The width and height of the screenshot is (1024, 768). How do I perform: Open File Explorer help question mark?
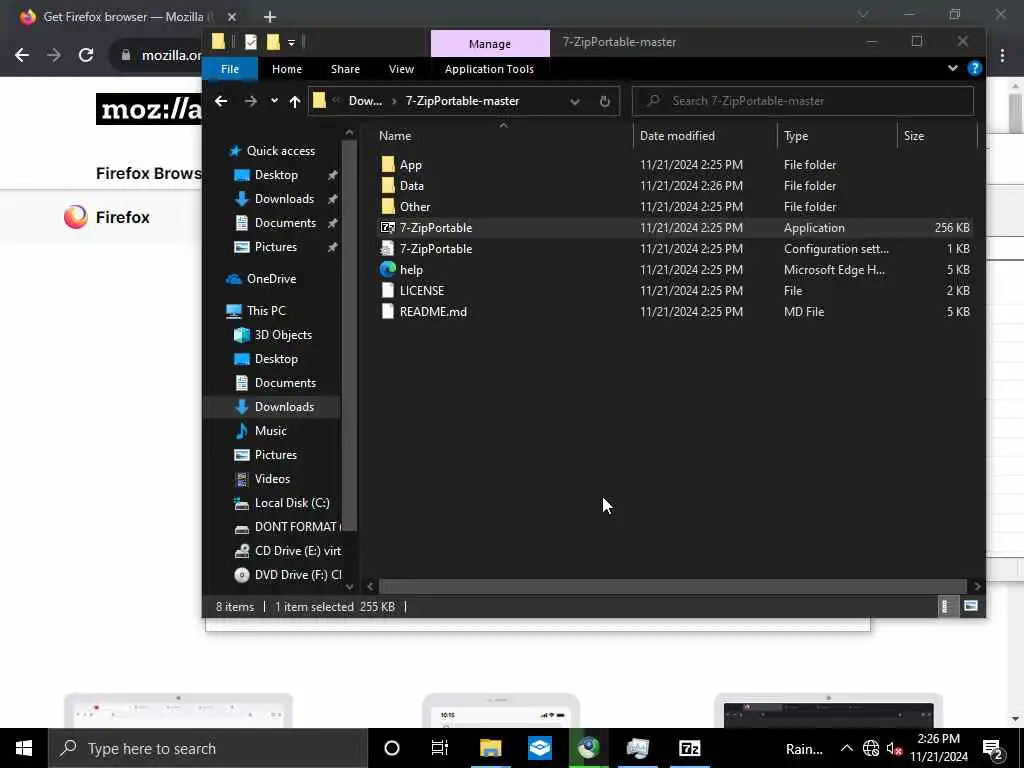[974, 68]
